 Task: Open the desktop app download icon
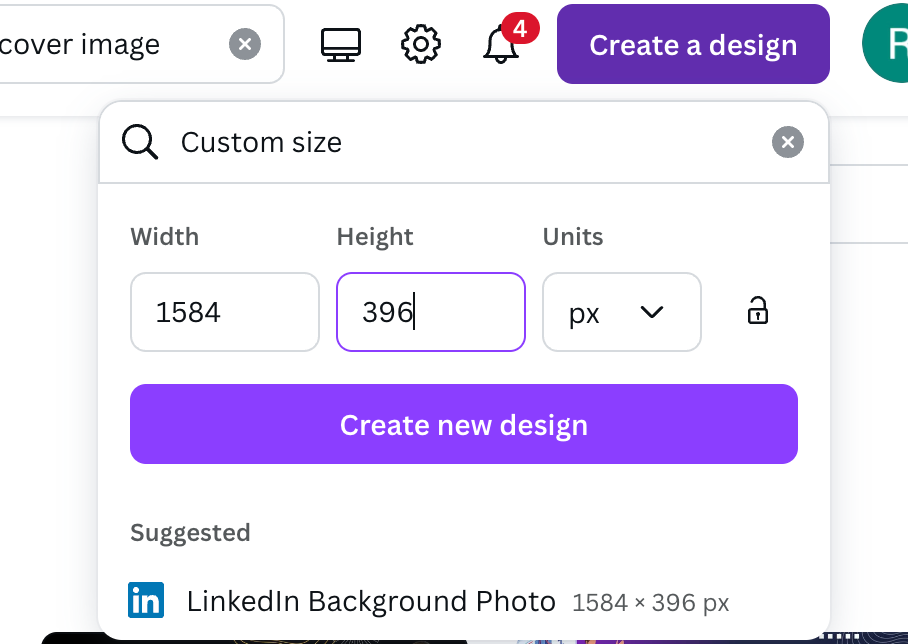click(341, 45)
